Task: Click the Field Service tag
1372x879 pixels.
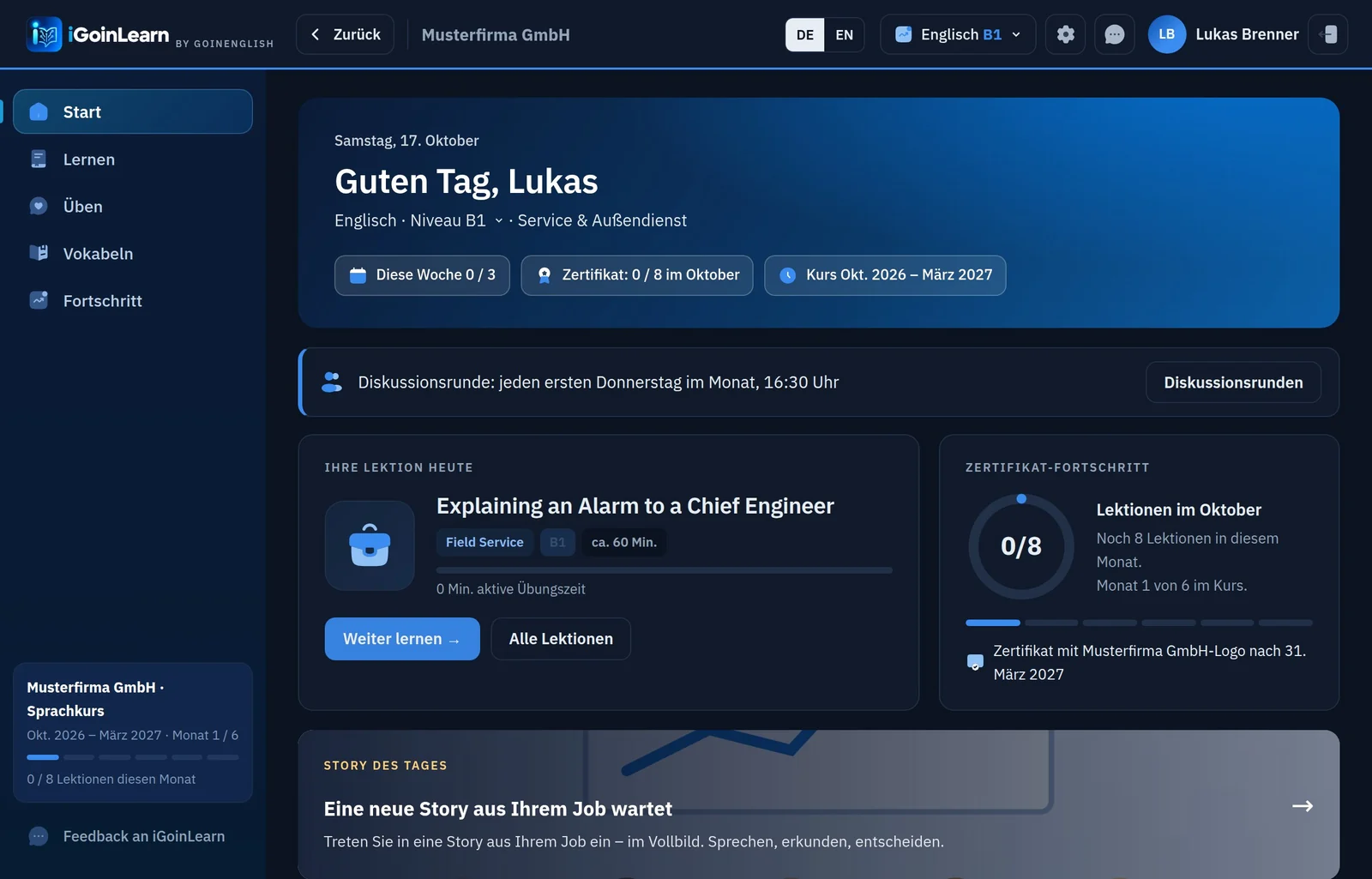Action: tap(484, 542)
